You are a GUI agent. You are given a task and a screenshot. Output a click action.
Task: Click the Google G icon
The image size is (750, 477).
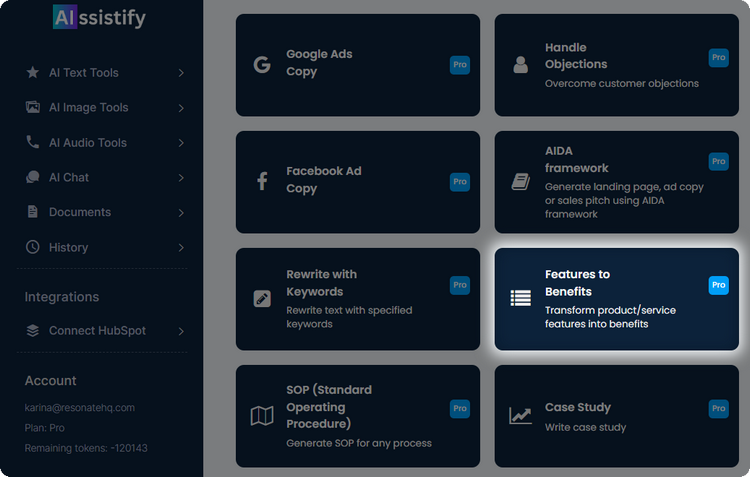click(x=262, y=65)
